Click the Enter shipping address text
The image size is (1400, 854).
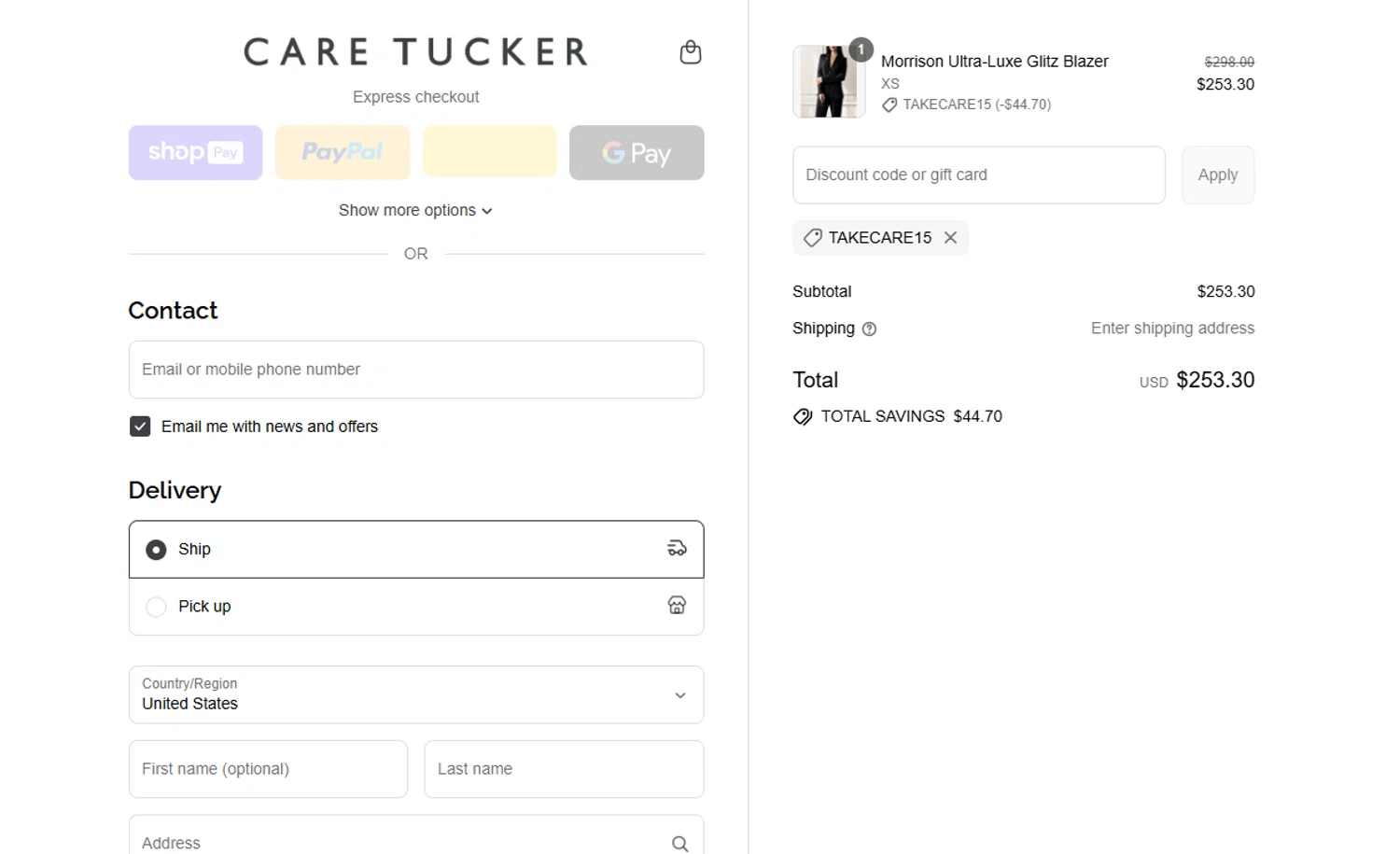(x=1172, y=329)
